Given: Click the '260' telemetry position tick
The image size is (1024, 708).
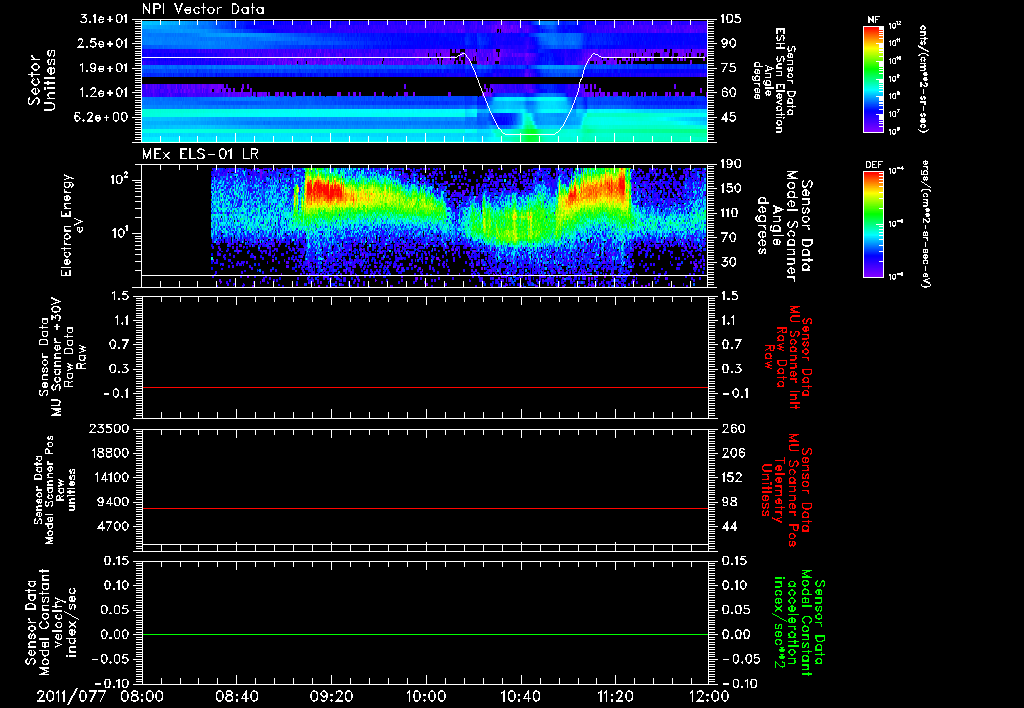Looking at the screenshot, I should coord(731,428).
